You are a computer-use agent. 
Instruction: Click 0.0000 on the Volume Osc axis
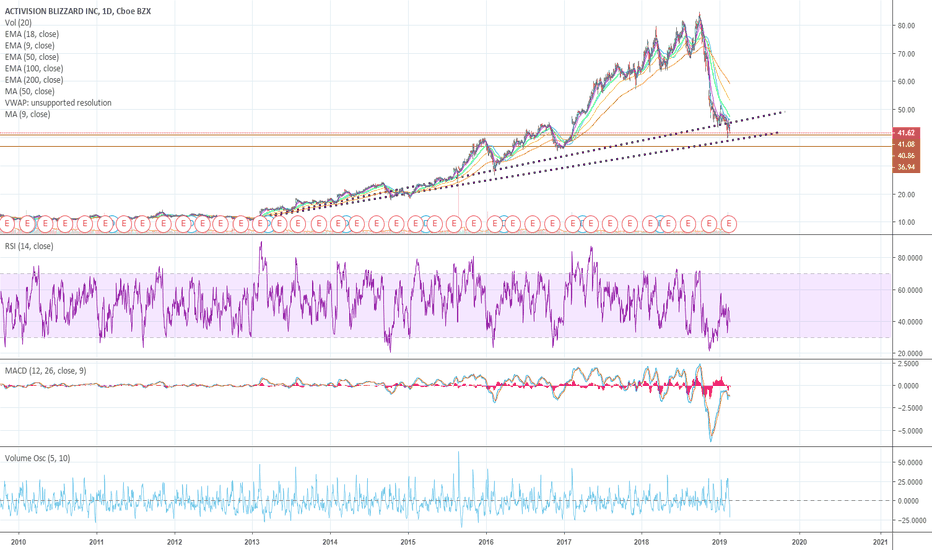(x=908, y=501)
